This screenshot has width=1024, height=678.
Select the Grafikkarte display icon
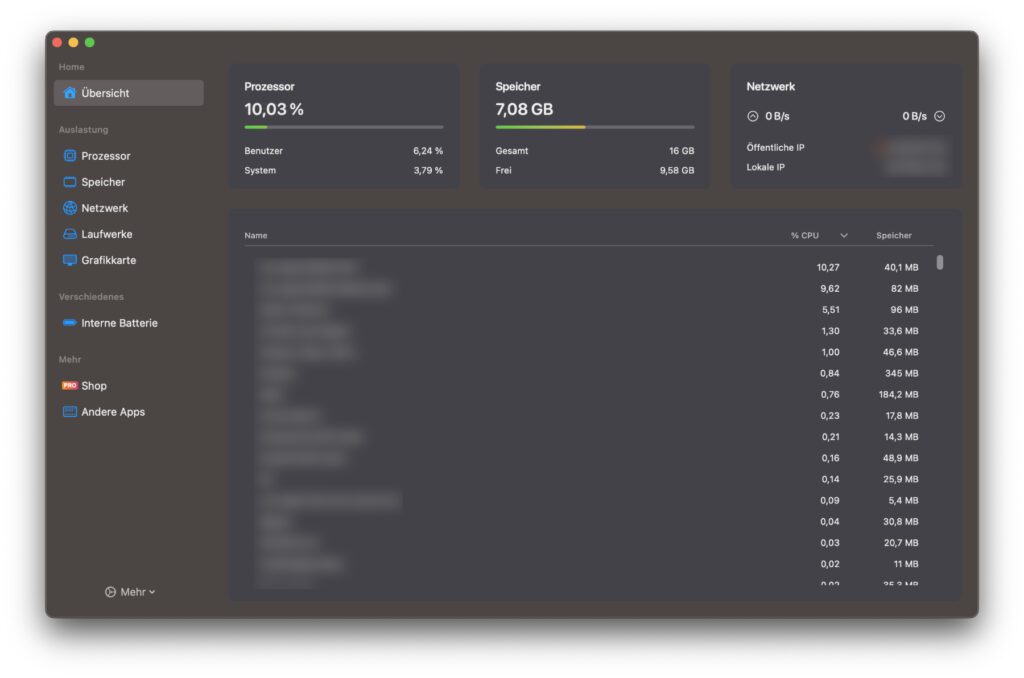coord(69,260)
